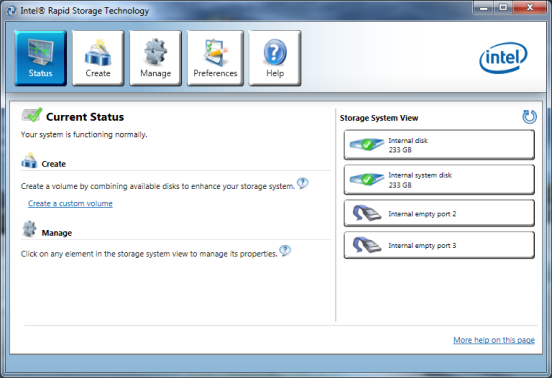Click help icon beside manage properties description
Viewport: 552px width, 378px height.
coord(285,251)
